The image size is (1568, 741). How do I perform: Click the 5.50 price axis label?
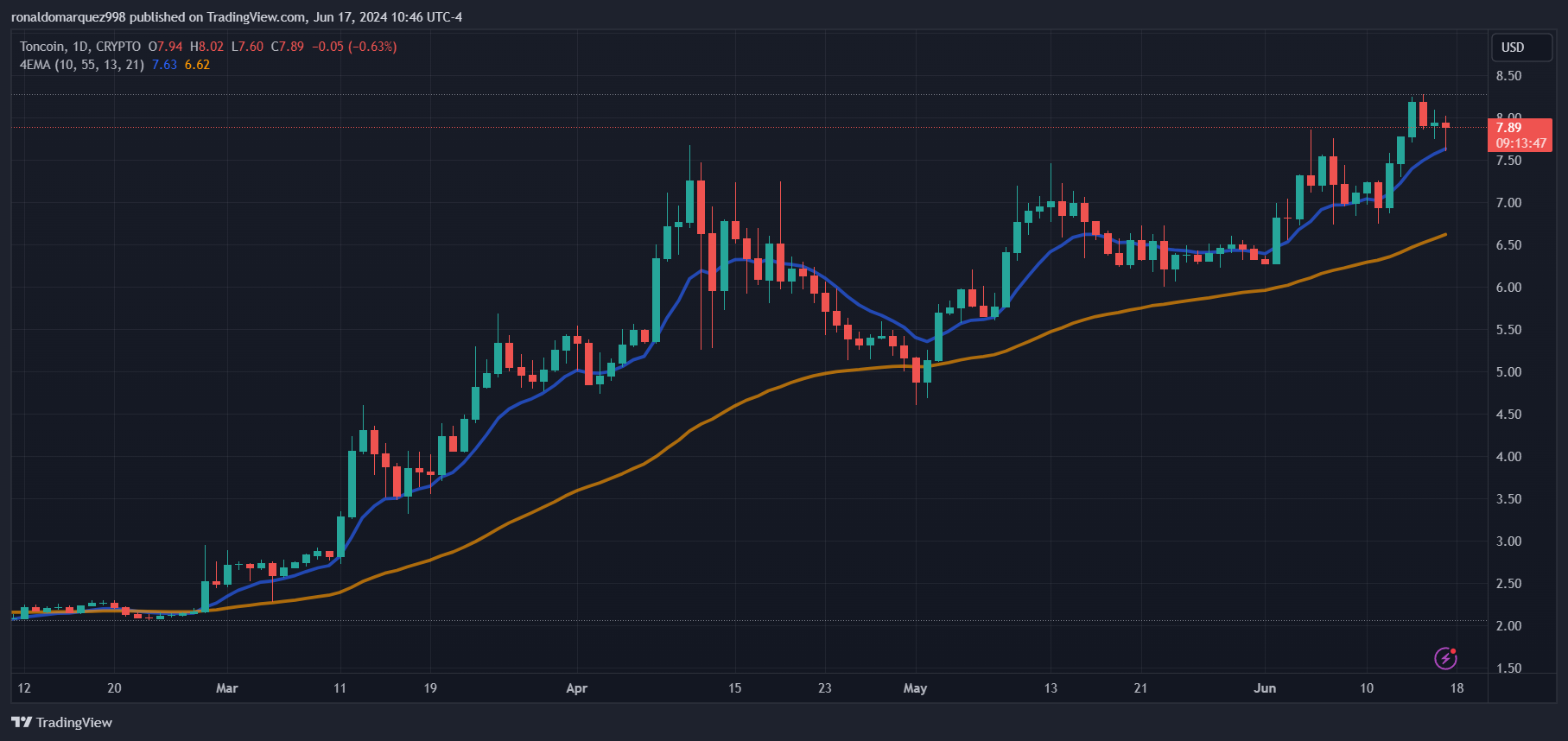[1508, 330]
